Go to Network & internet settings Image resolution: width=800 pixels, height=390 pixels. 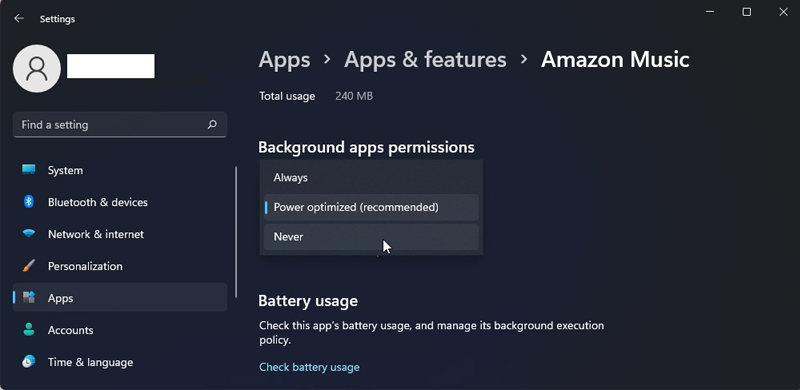click(120, 234)
